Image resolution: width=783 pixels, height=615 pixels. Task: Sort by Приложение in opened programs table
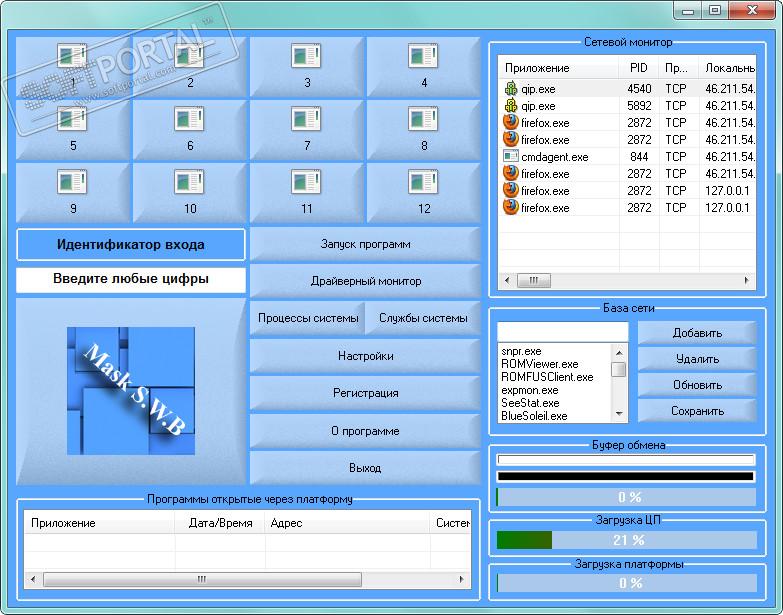tap(100, 523)
